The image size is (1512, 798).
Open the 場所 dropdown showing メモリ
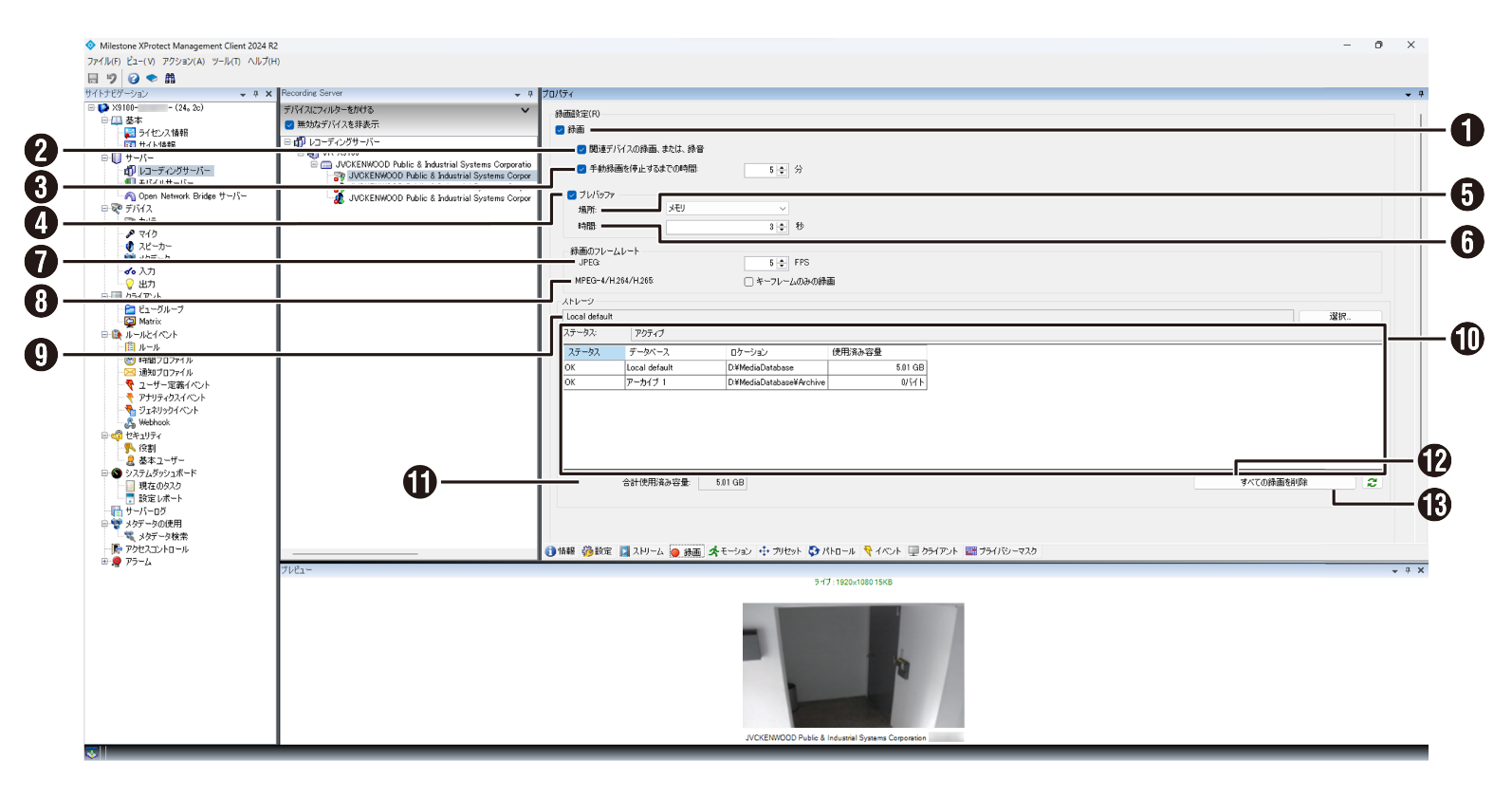tap(727, 209)
